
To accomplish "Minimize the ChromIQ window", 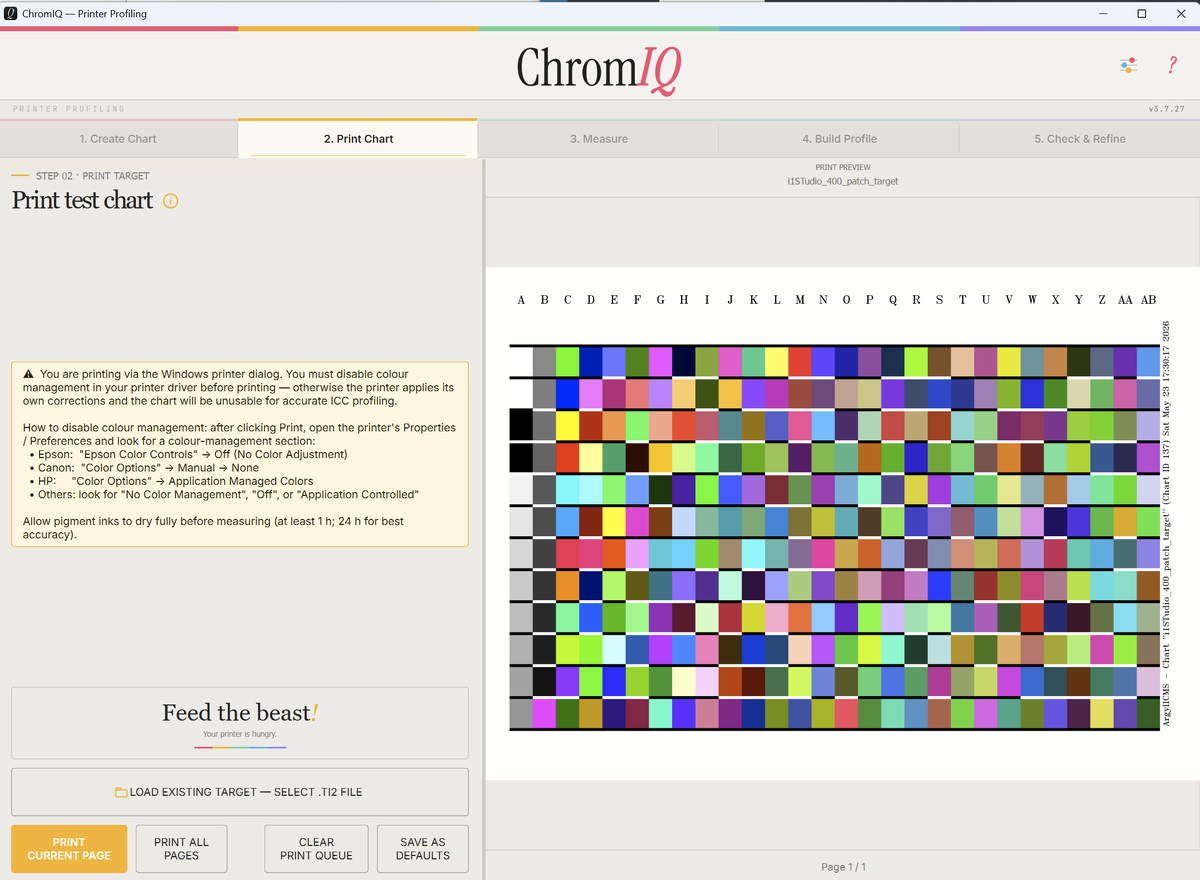I will click(1103, 13).
